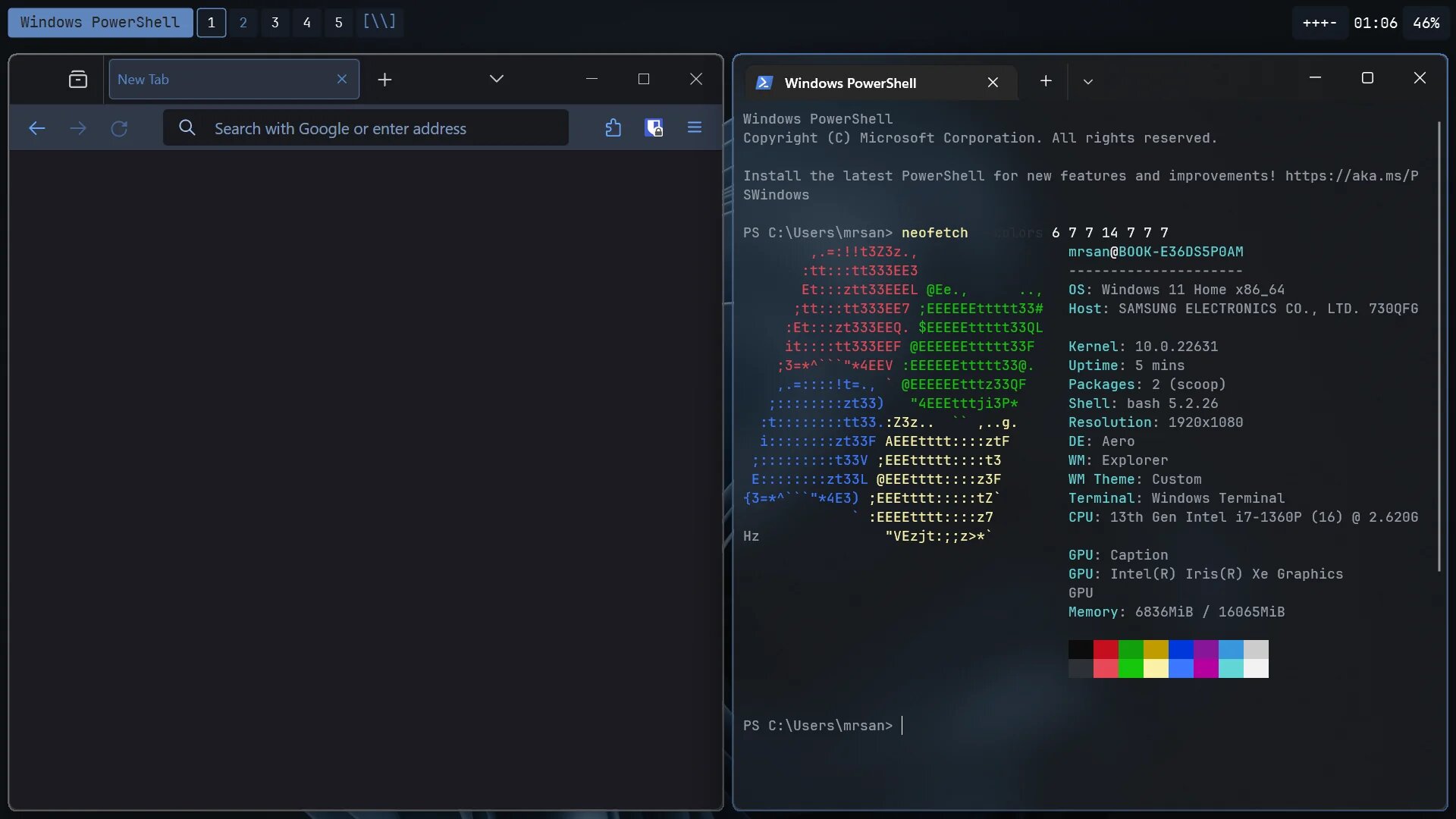The height and width of the screenshot is (819, 1456).
Task: Add a new terminal tab
Action: [1046, 81]
